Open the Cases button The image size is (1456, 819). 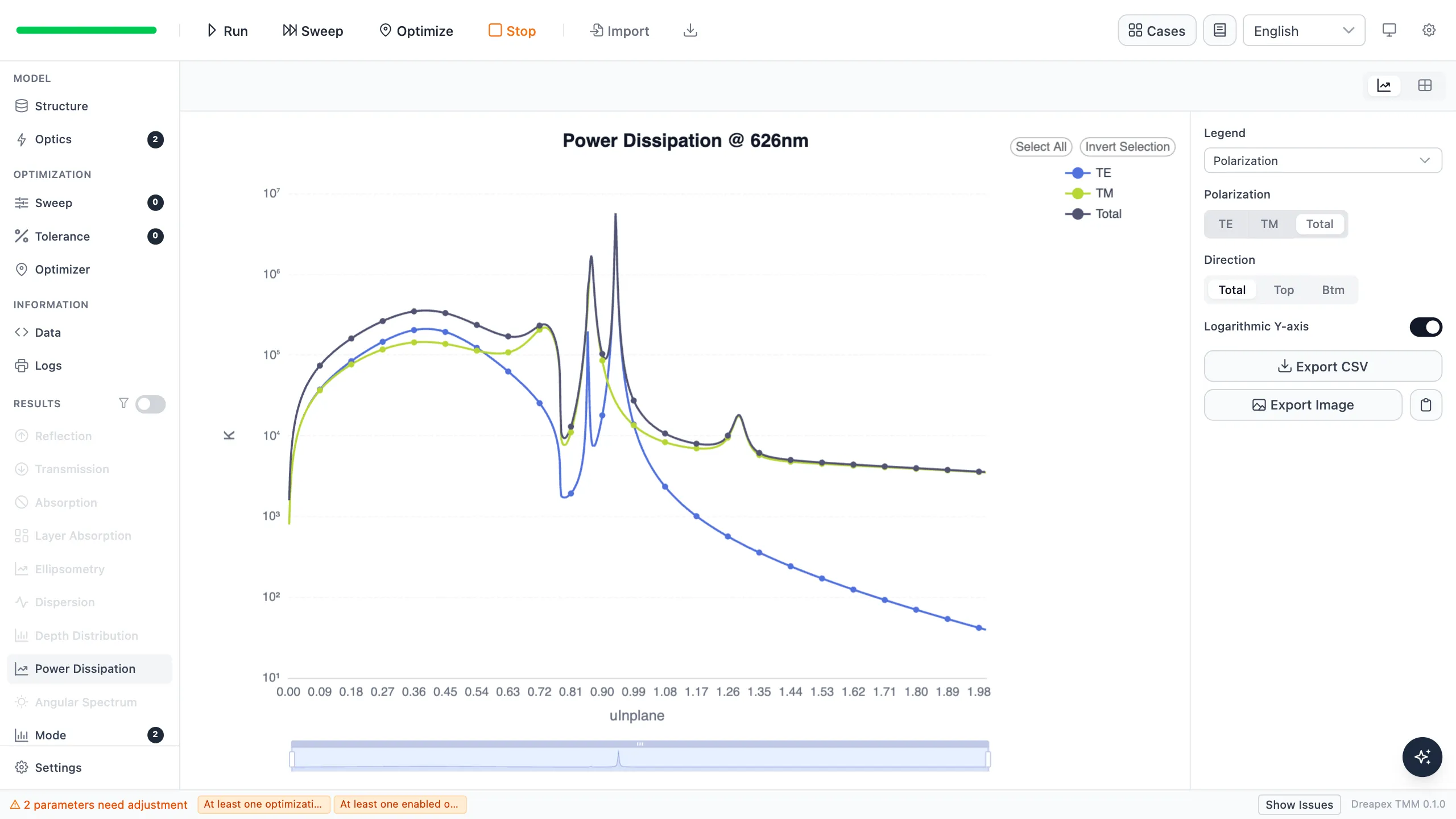click(x=1157, y=31)
